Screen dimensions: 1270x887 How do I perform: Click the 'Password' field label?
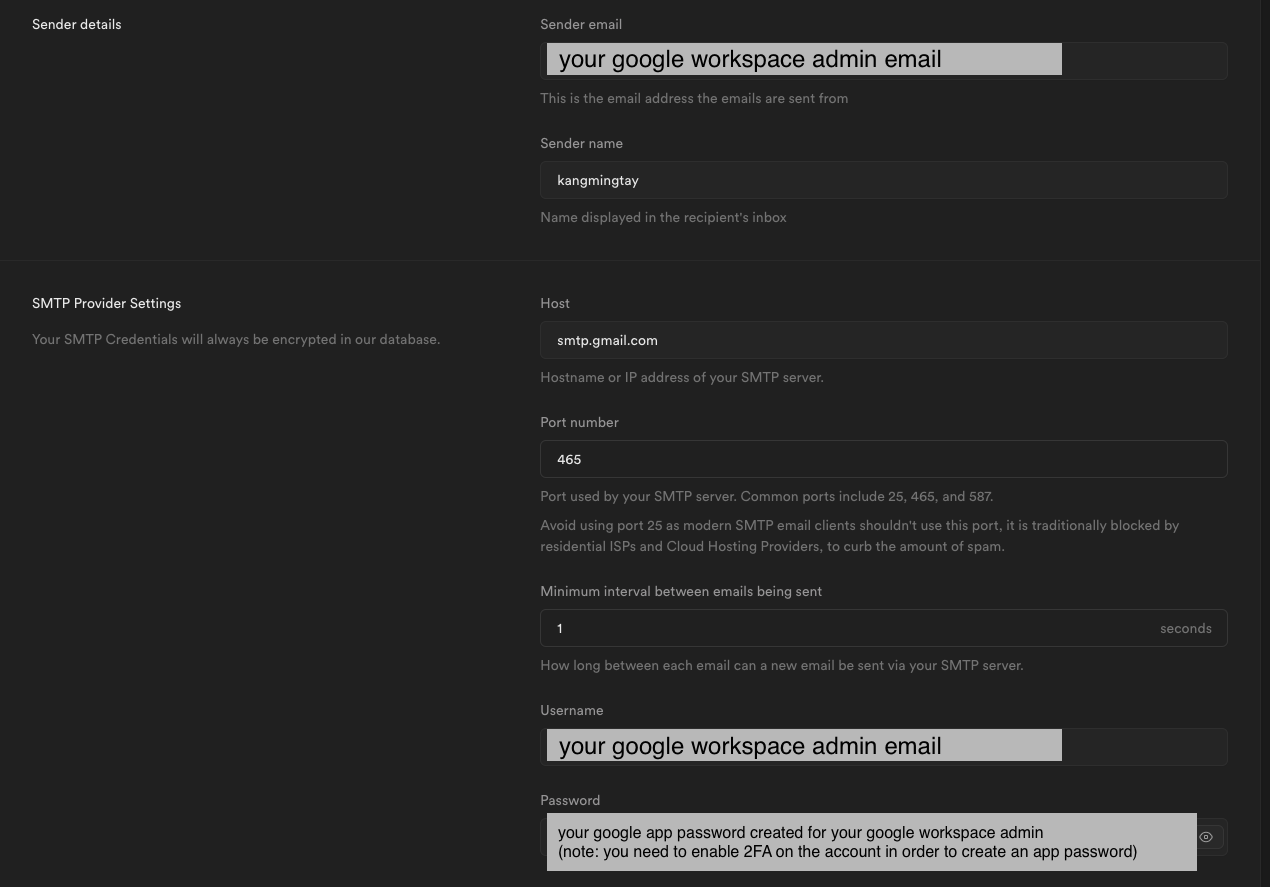570,800
